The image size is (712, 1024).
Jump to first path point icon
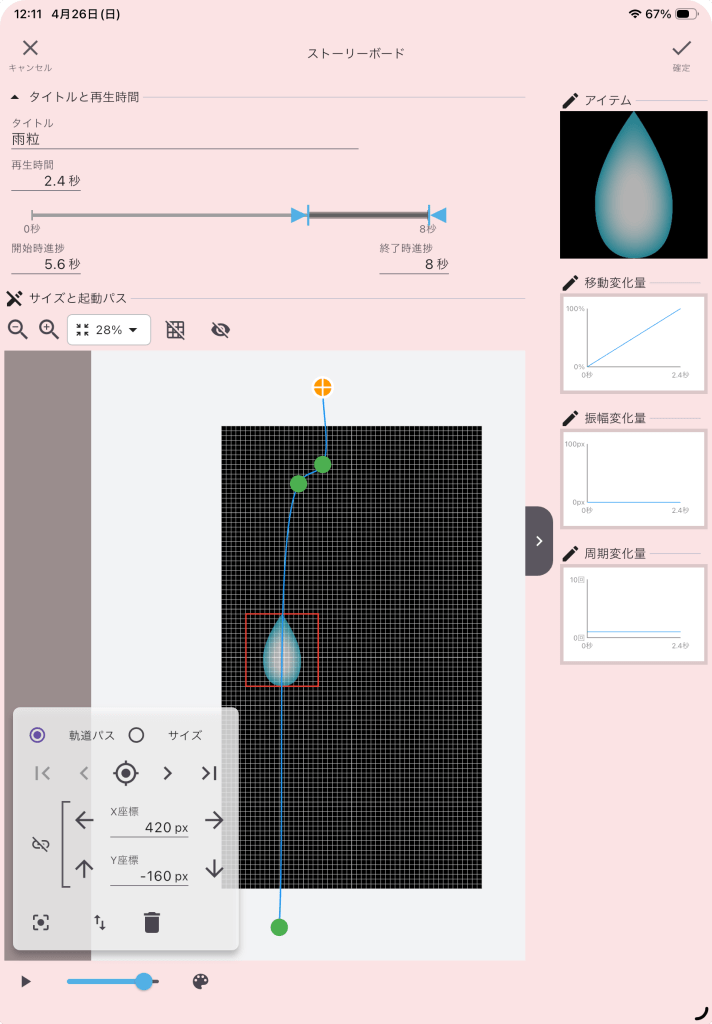[42, 773]
